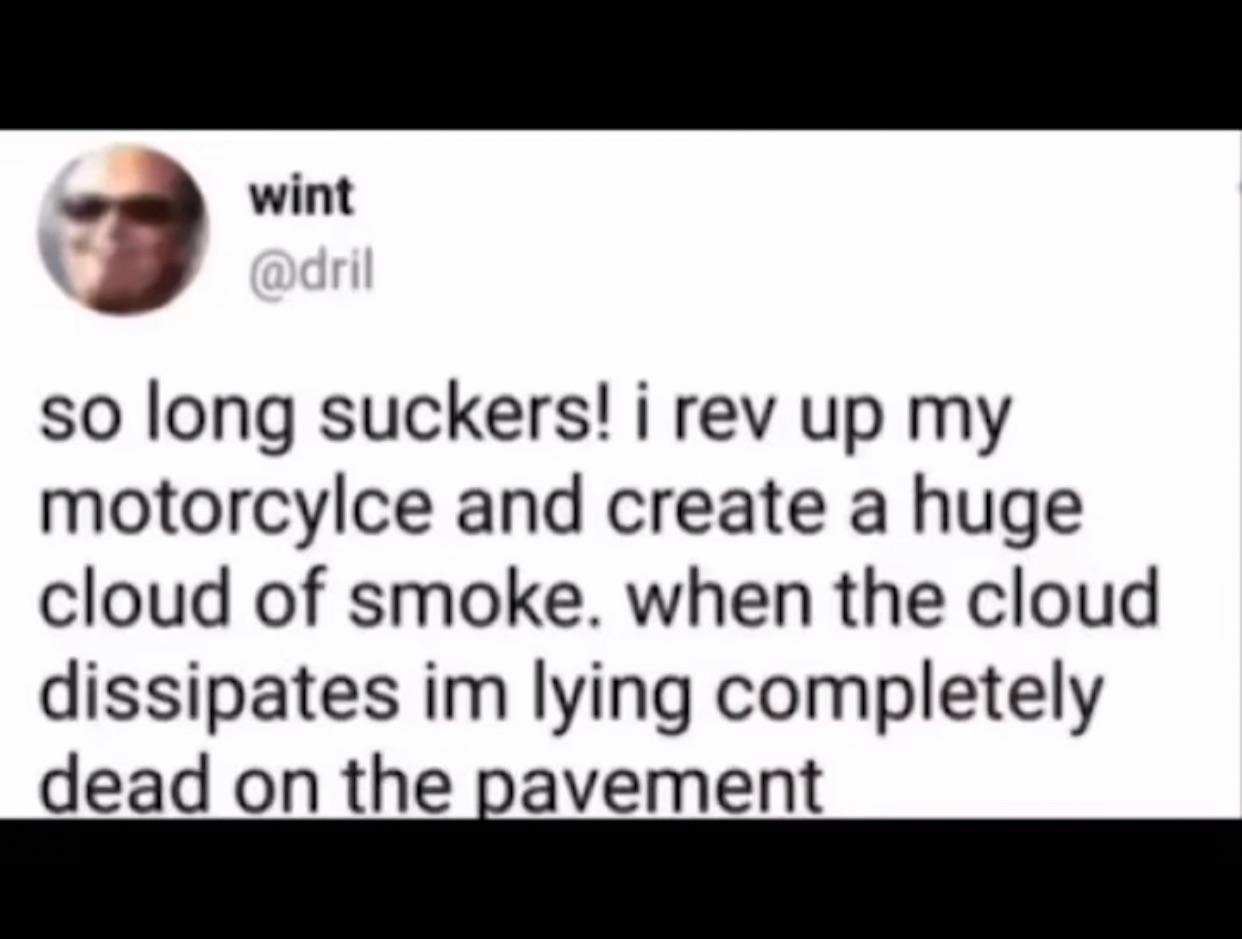Click the sunglasses on the avatar photo

point(118,208)
